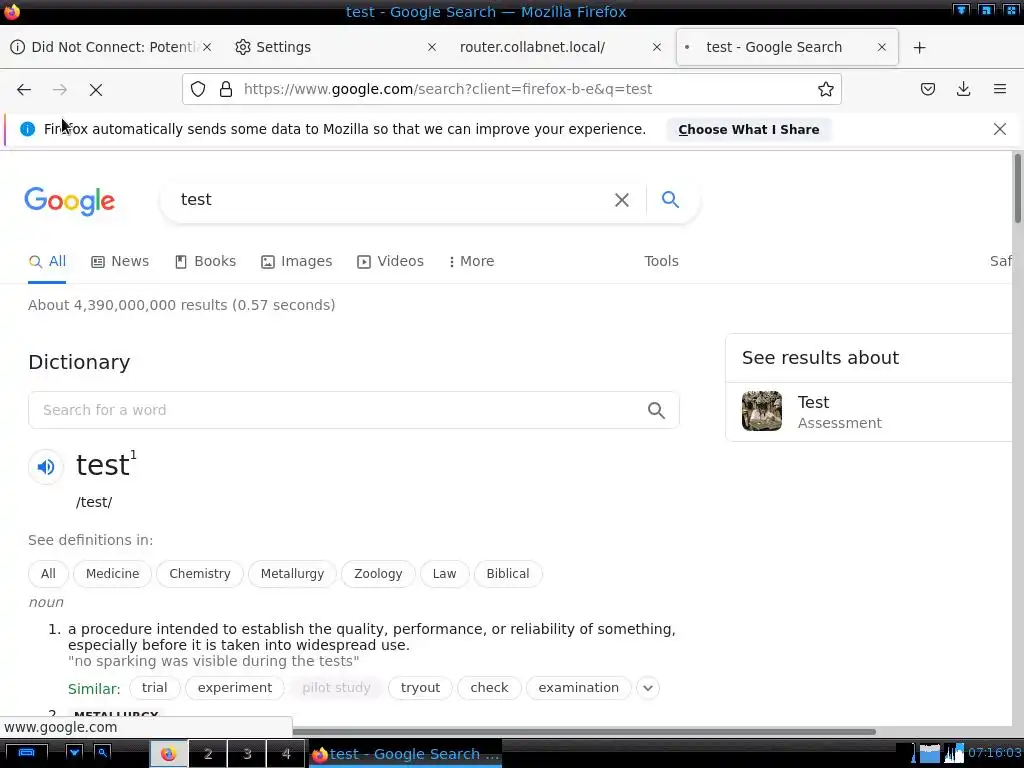1024x768 pixels.
Task: Select the News results tab
Action: tap(120, 261)
